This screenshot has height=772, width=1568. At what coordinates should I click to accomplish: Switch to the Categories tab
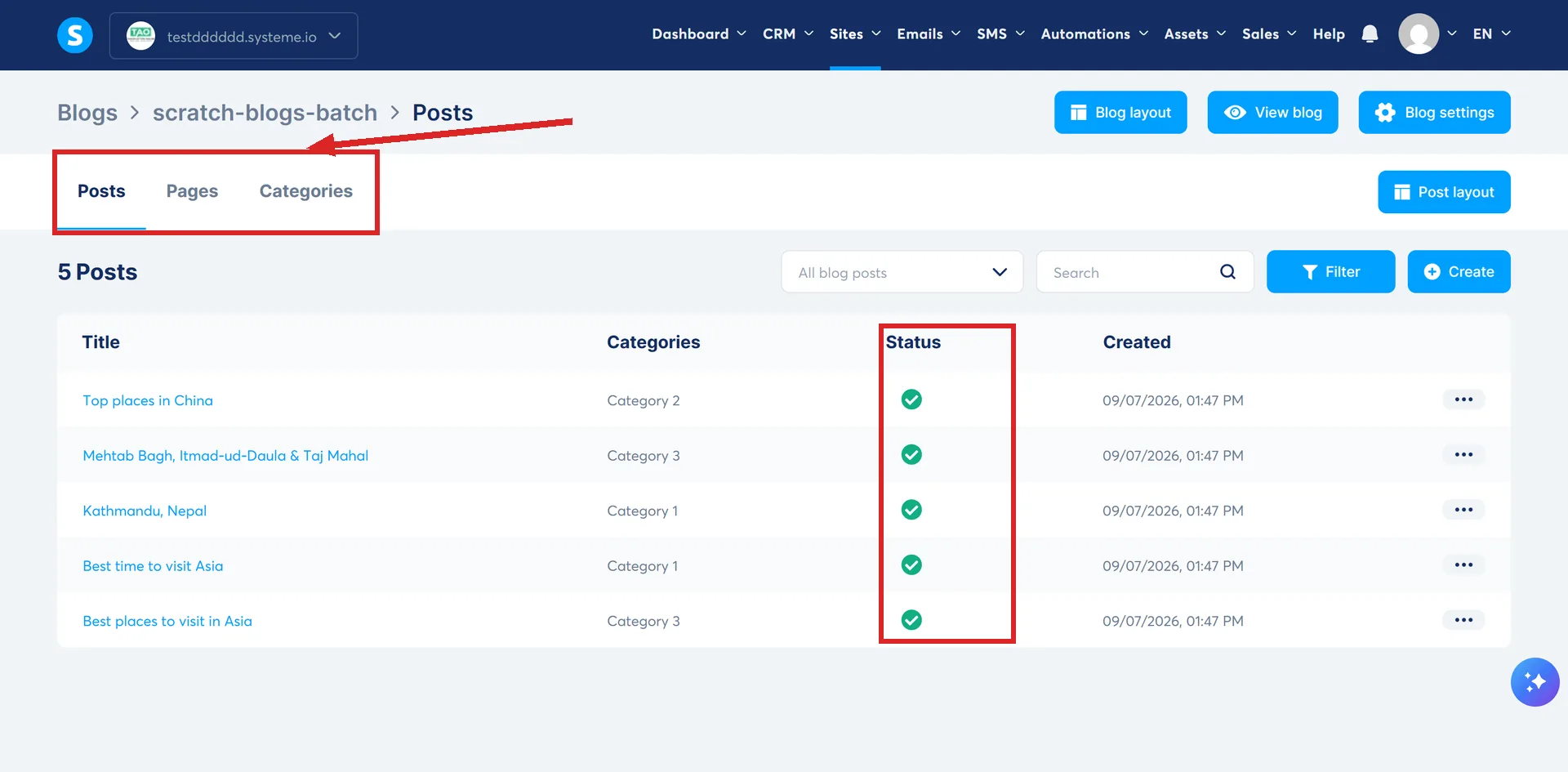pyautogui.click(x=306, y=191)
